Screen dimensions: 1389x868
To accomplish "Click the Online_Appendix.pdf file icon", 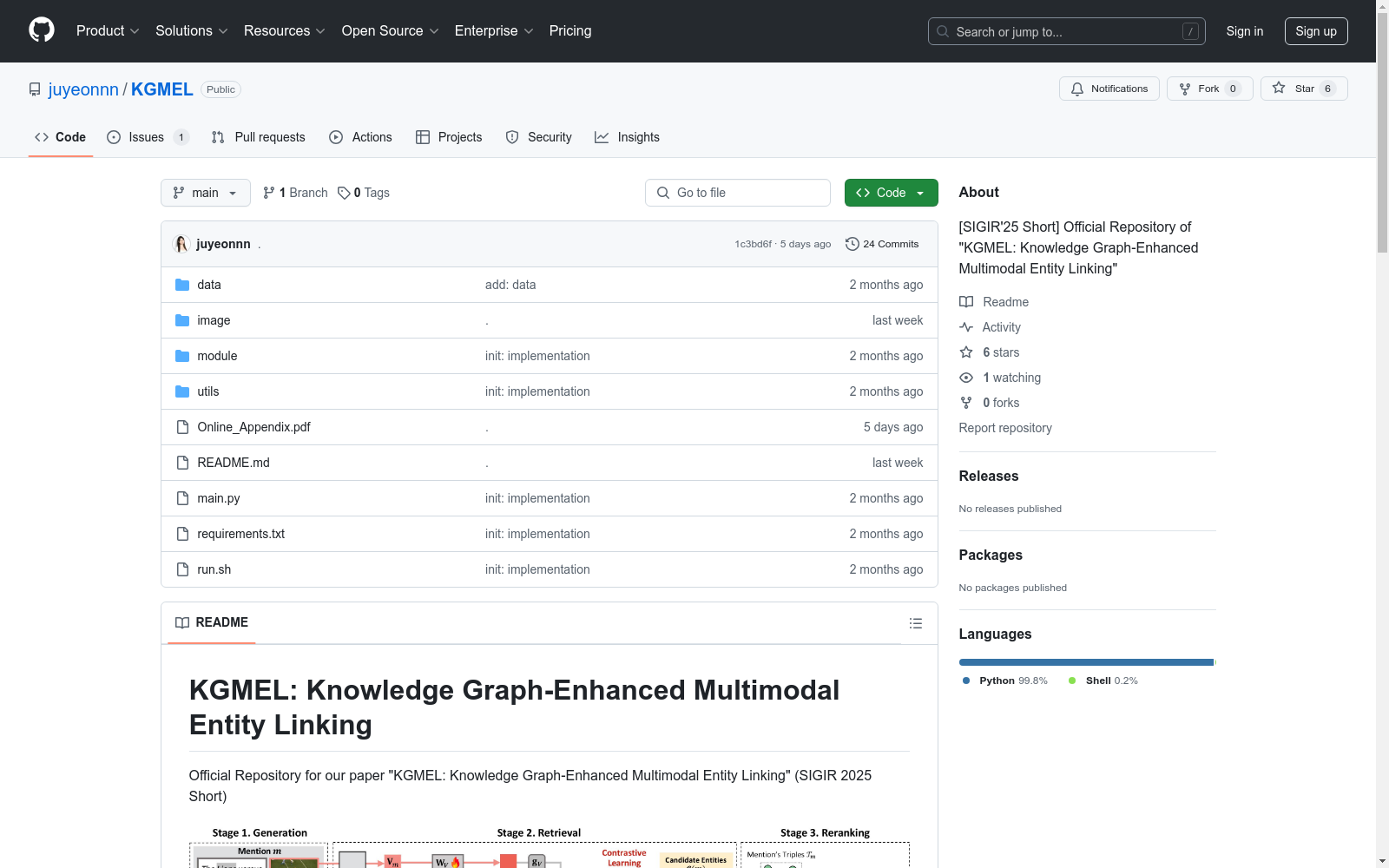I will click(182, 427).
